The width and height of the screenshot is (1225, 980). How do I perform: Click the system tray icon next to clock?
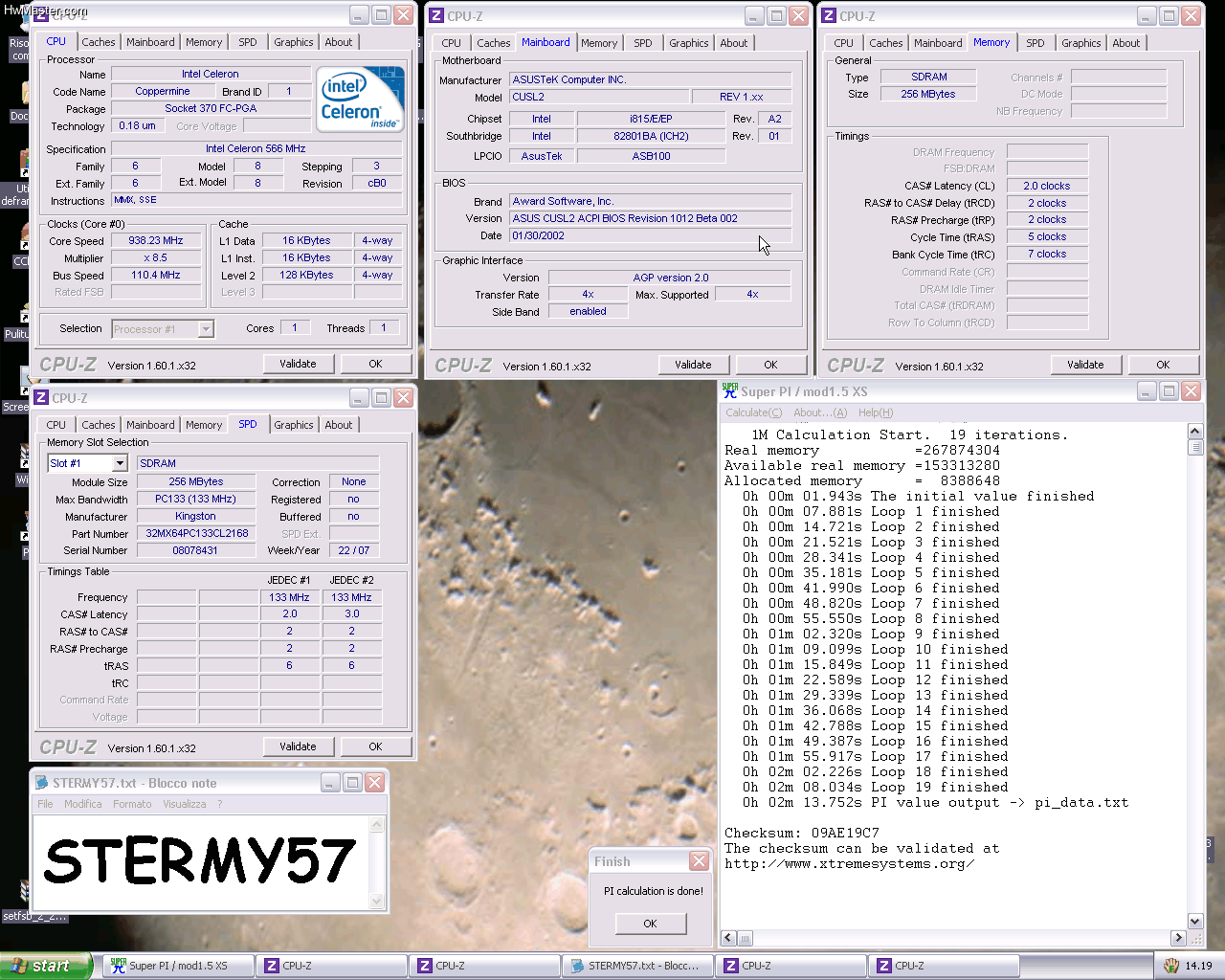click(x=1171, y=966)
